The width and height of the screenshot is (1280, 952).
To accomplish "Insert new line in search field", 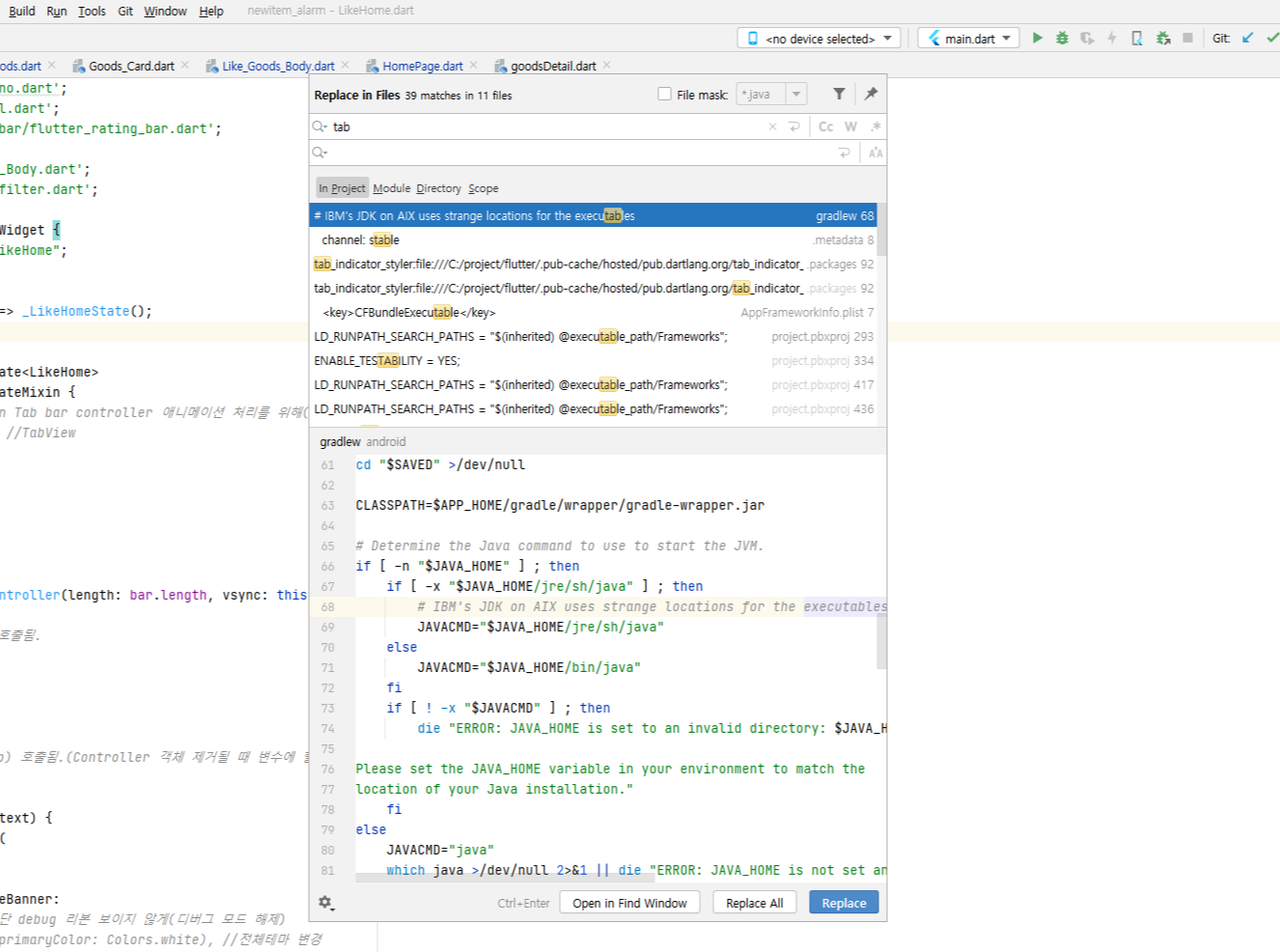I will (794, 126).
